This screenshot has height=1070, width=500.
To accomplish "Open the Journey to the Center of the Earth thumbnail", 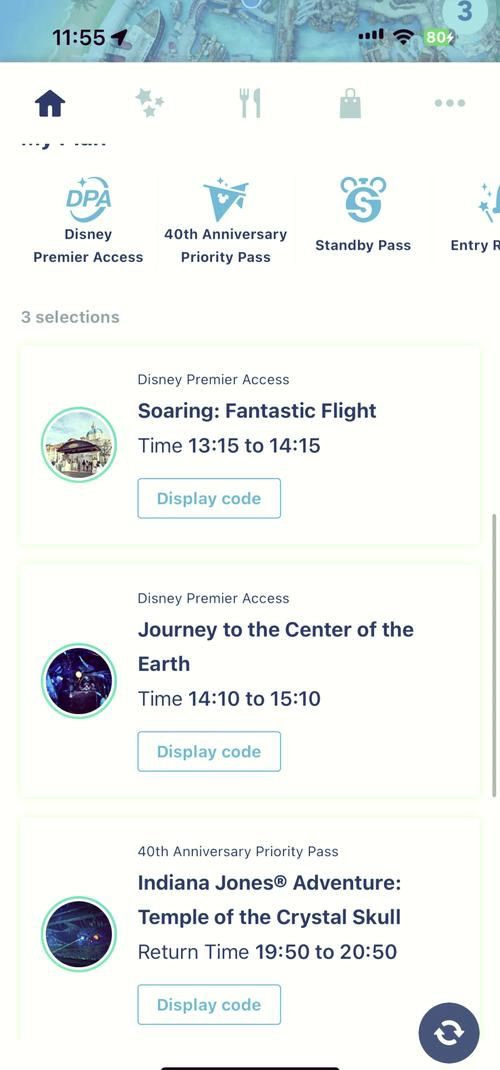I will [x=79, y=681].
